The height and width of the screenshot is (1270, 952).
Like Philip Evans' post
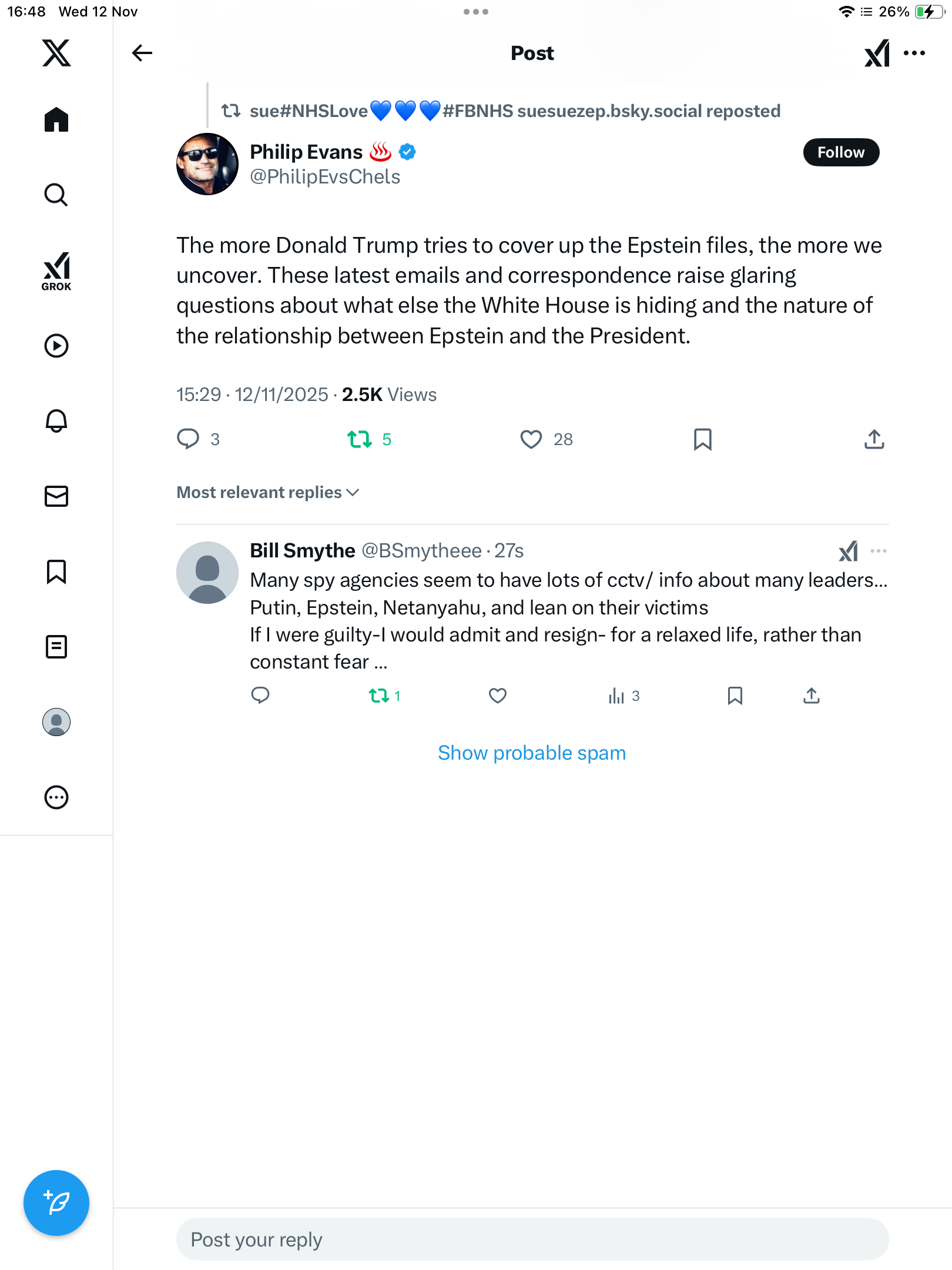click(531, 439)
